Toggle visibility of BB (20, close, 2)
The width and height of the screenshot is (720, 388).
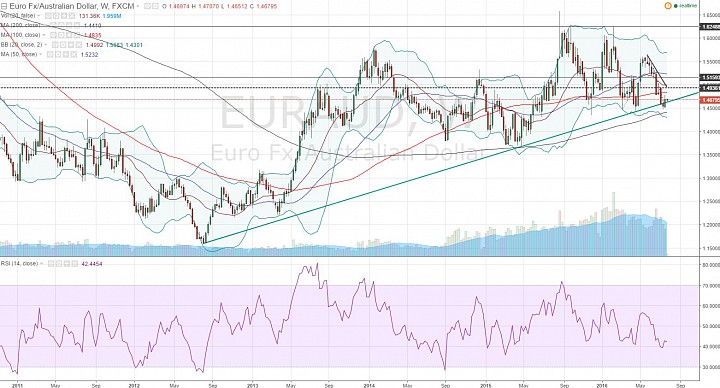pos(55,45)
